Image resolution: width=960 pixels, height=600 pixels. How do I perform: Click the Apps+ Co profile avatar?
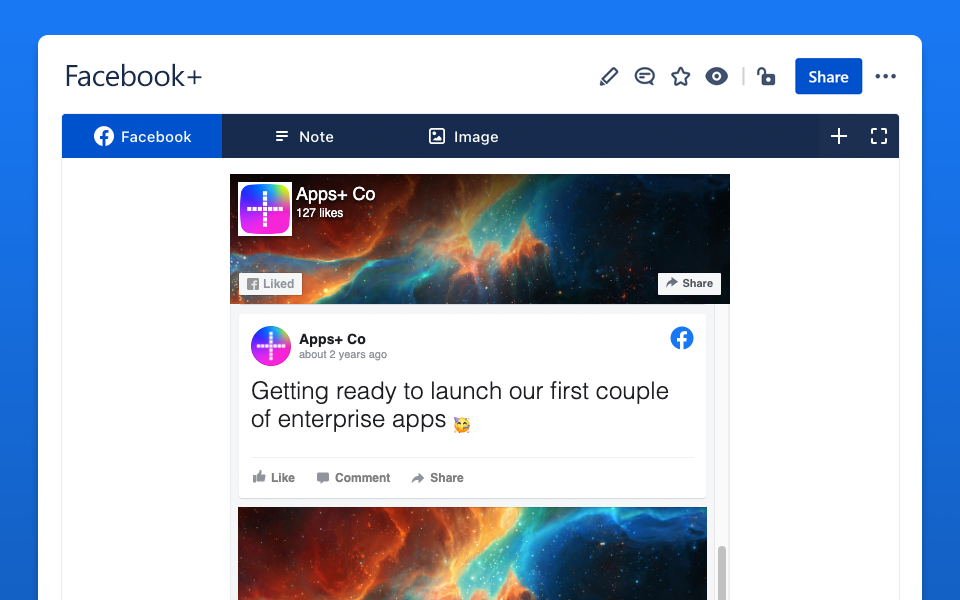click(269, 345)
